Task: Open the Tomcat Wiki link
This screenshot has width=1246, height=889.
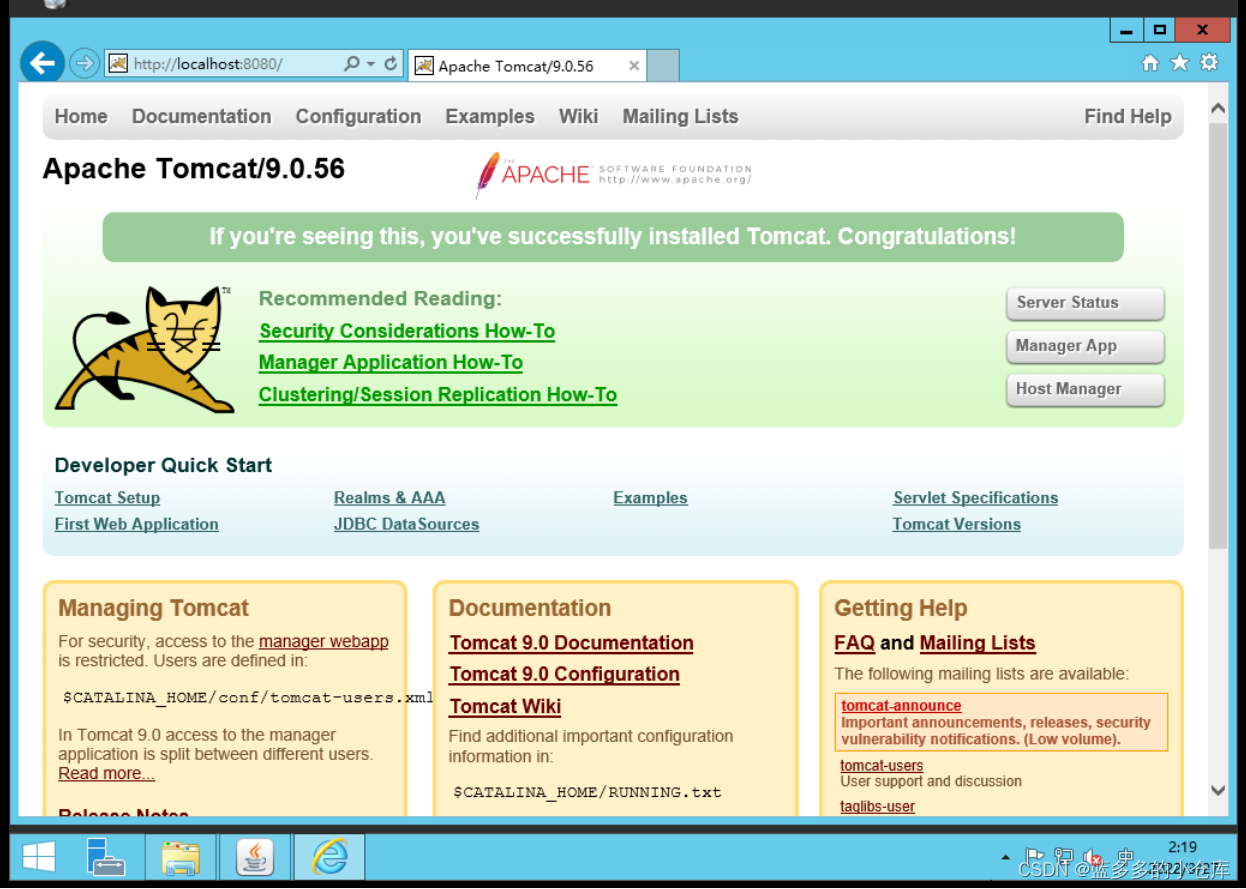Action: click(505, 706)
